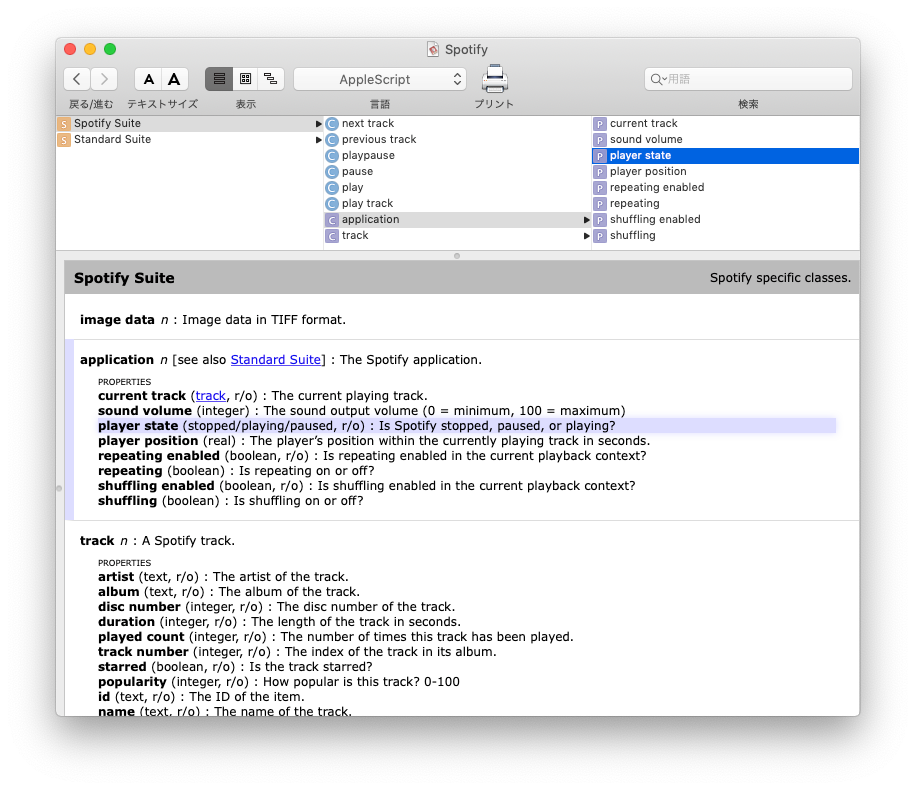The height and width of the screenshot is (790, 916).
Task: Select play track in commands list
Action: [x=457, y=203]
